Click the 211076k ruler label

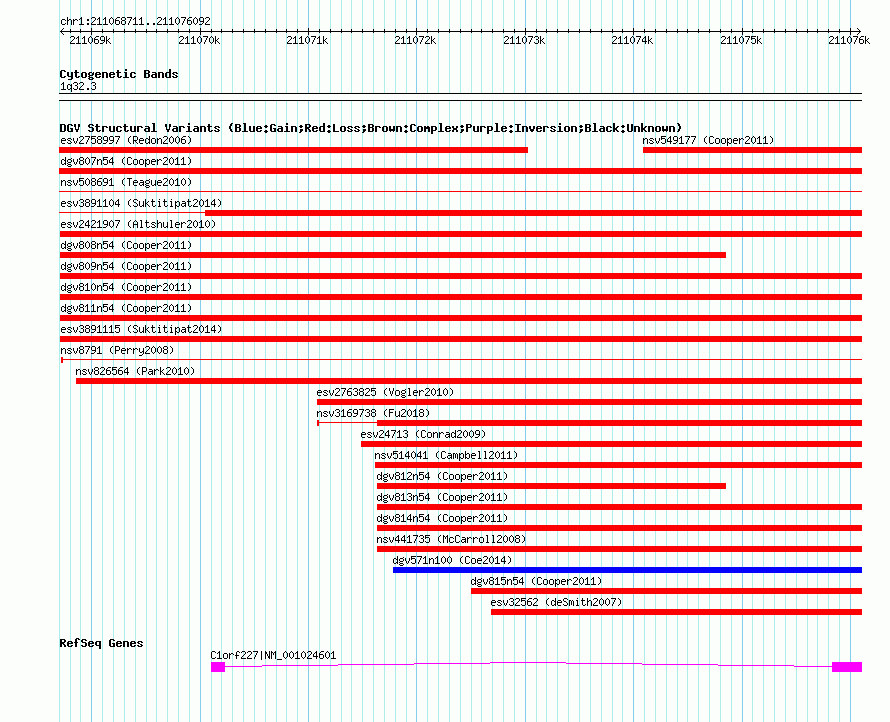click(x=849, y=40)
